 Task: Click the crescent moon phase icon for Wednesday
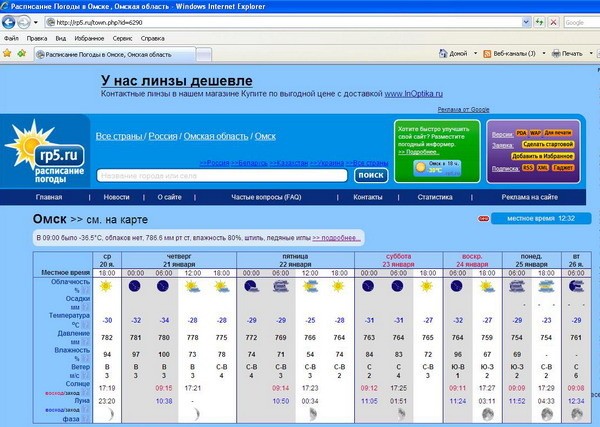[x=110, y=414]
